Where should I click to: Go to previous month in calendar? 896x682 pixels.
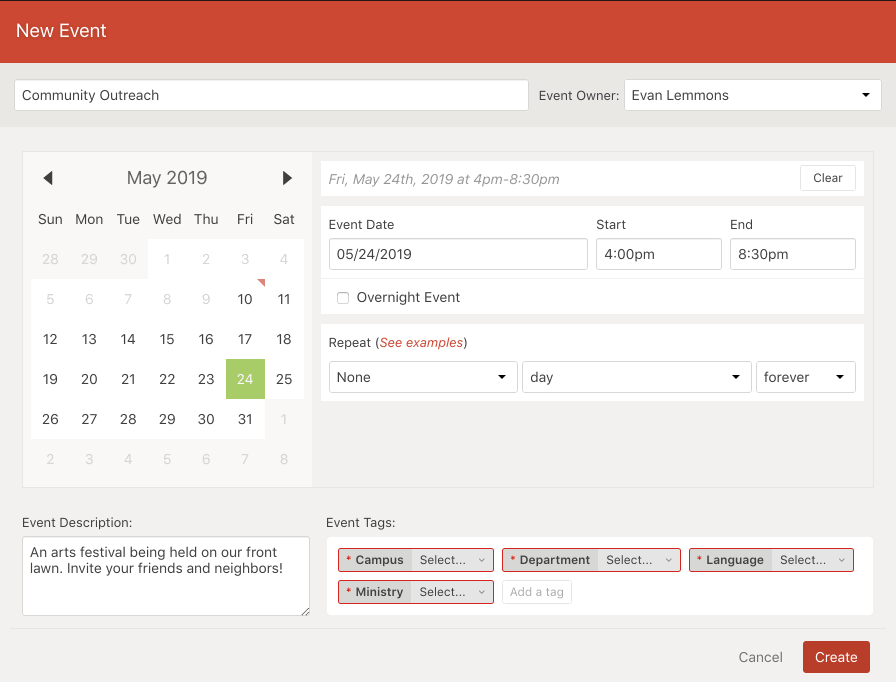pyautogui.click(x=47, y=178)
